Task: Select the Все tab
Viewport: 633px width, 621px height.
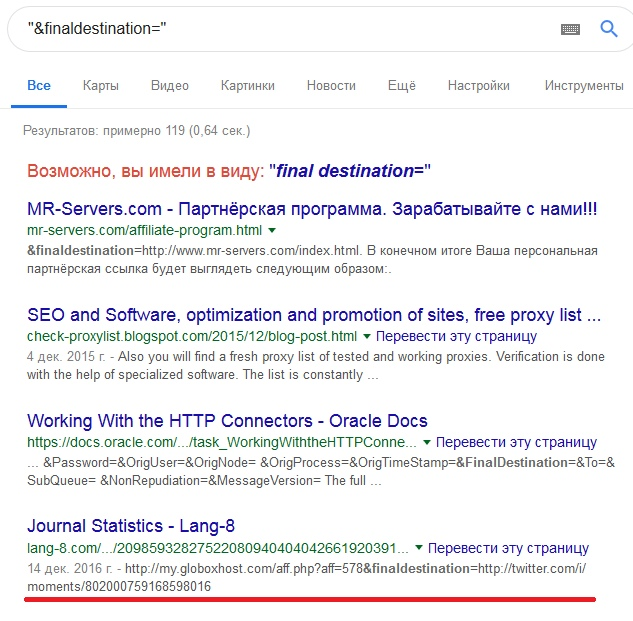Action: 39,86
